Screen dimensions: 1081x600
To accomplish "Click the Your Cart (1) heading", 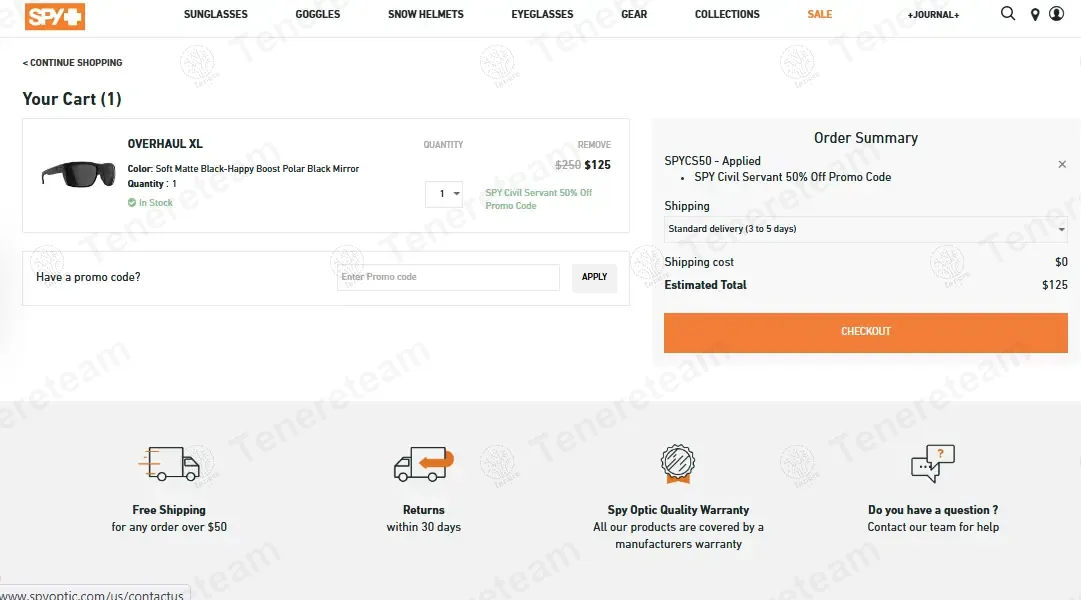I will pos(72,99).
